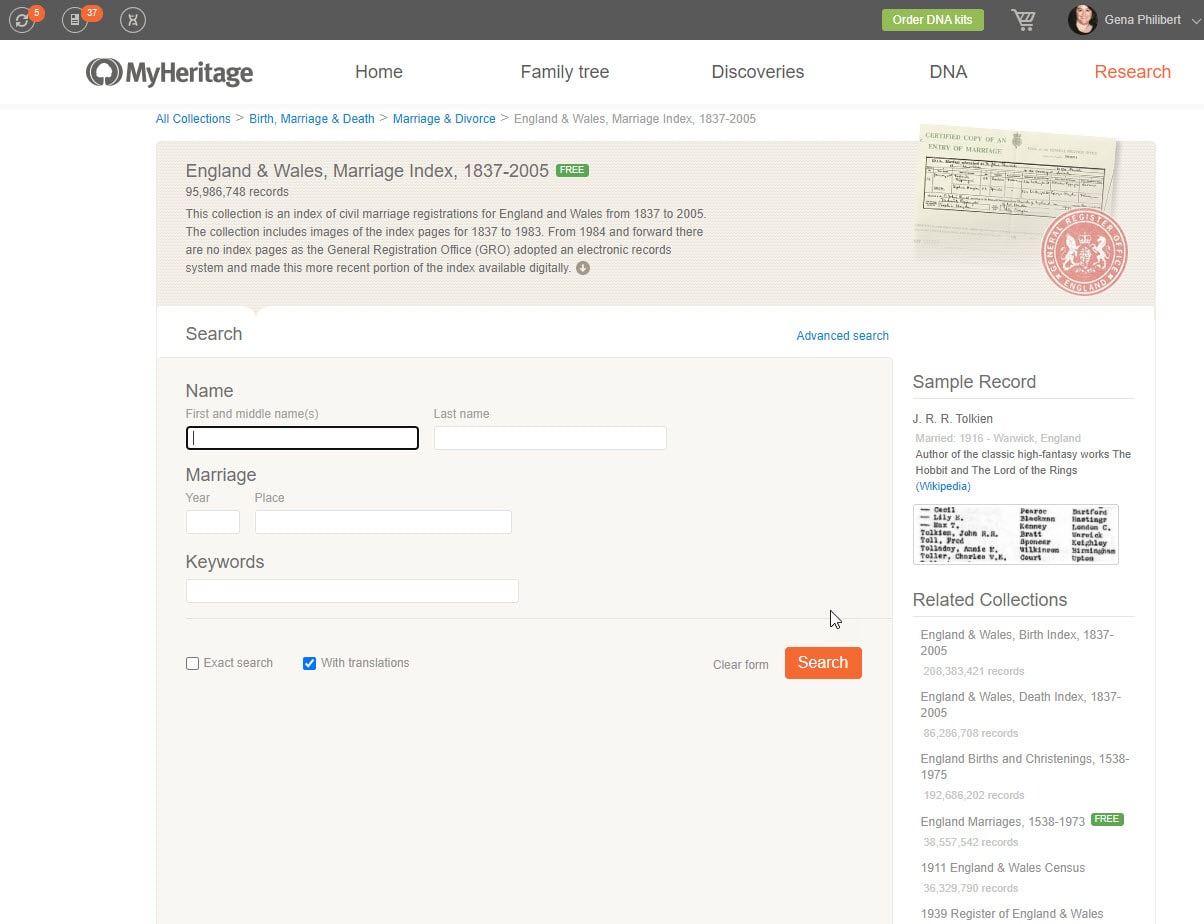Click the Keywords input field

click(352, 591)
